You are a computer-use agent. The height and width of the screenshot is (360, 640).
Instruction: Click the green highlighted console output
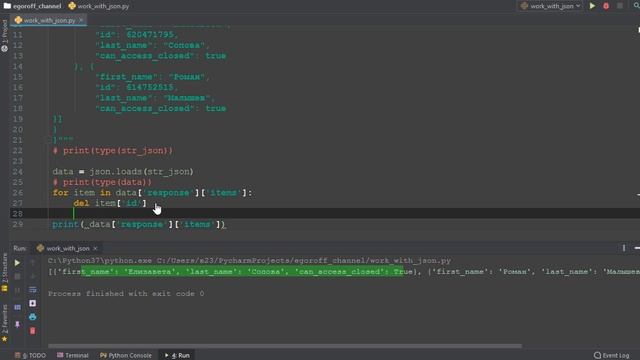[242, 271]
